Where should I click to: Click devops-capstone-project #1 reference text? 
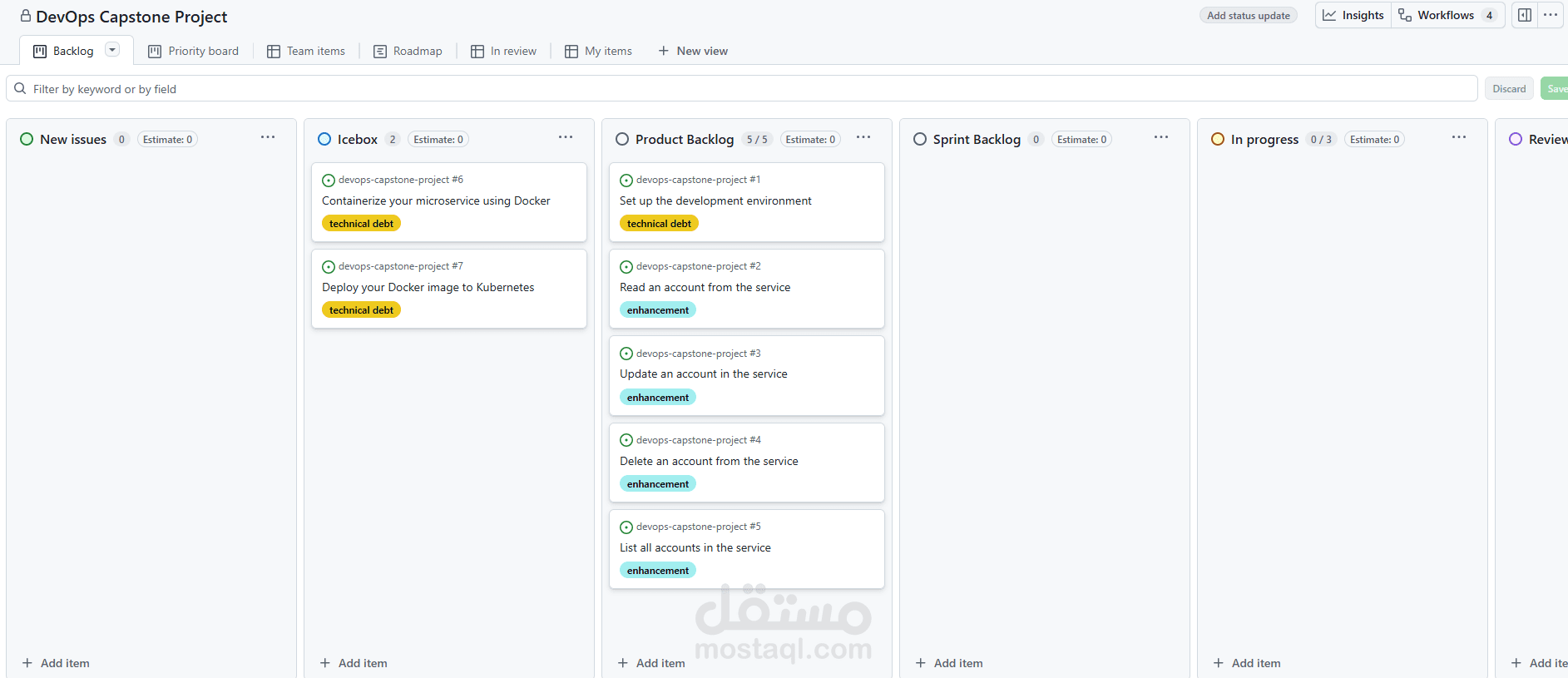pyautogui.click(x=698, y=180)
